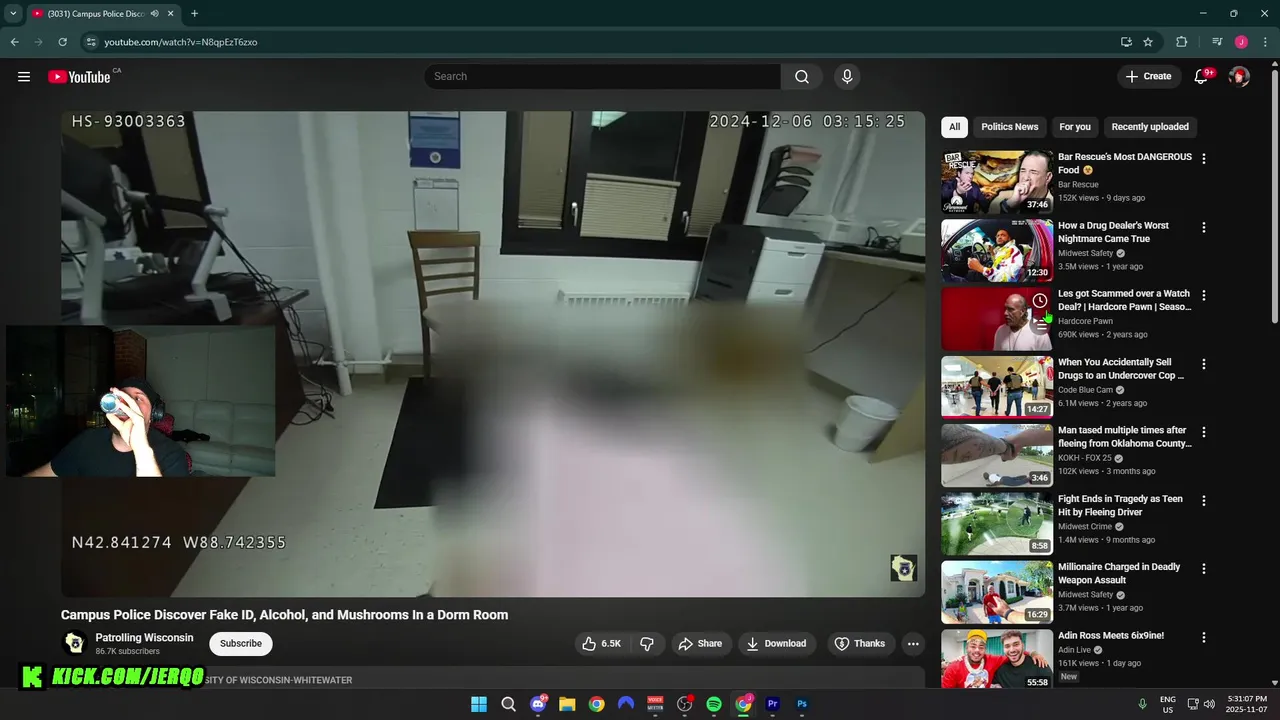Open Man tased Oklahoma County thumbnail
This screenshot has height=720, width=1280.
point(997,455)
